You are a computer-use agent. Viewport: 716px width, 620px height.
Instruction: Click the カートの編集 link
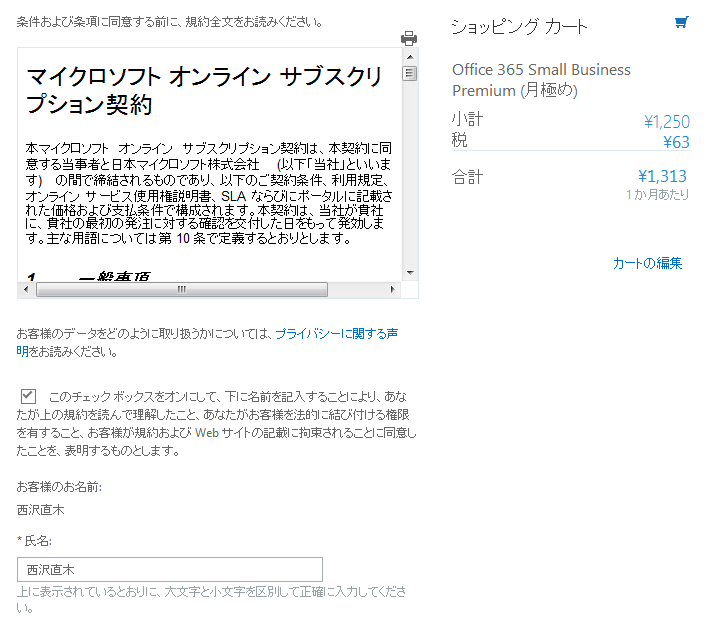click(647, 263)
